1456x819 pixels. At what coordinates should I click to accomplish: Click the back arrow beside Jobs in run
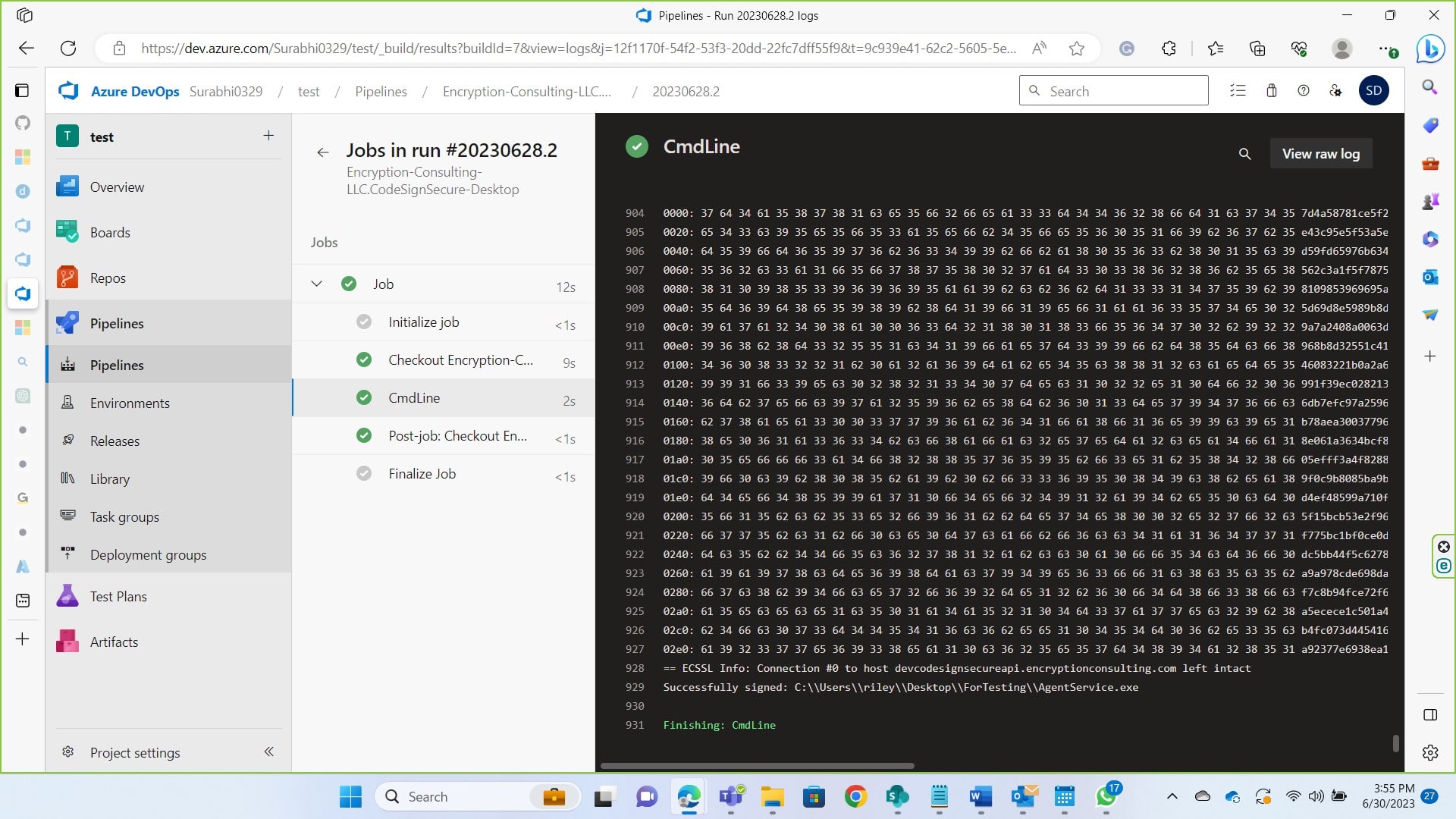pyautogui.click(x=323, y=152)
